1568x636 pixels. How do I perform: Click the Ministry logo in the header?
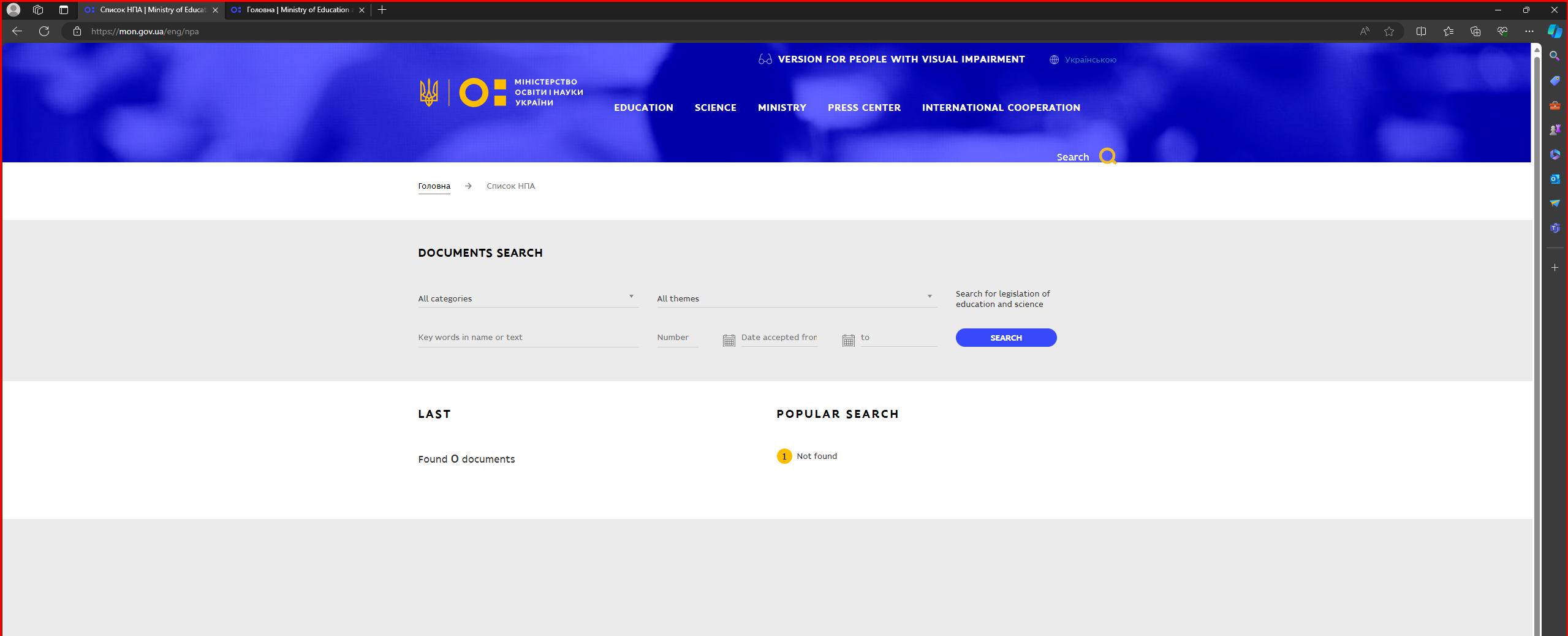[x=501, y=93]
